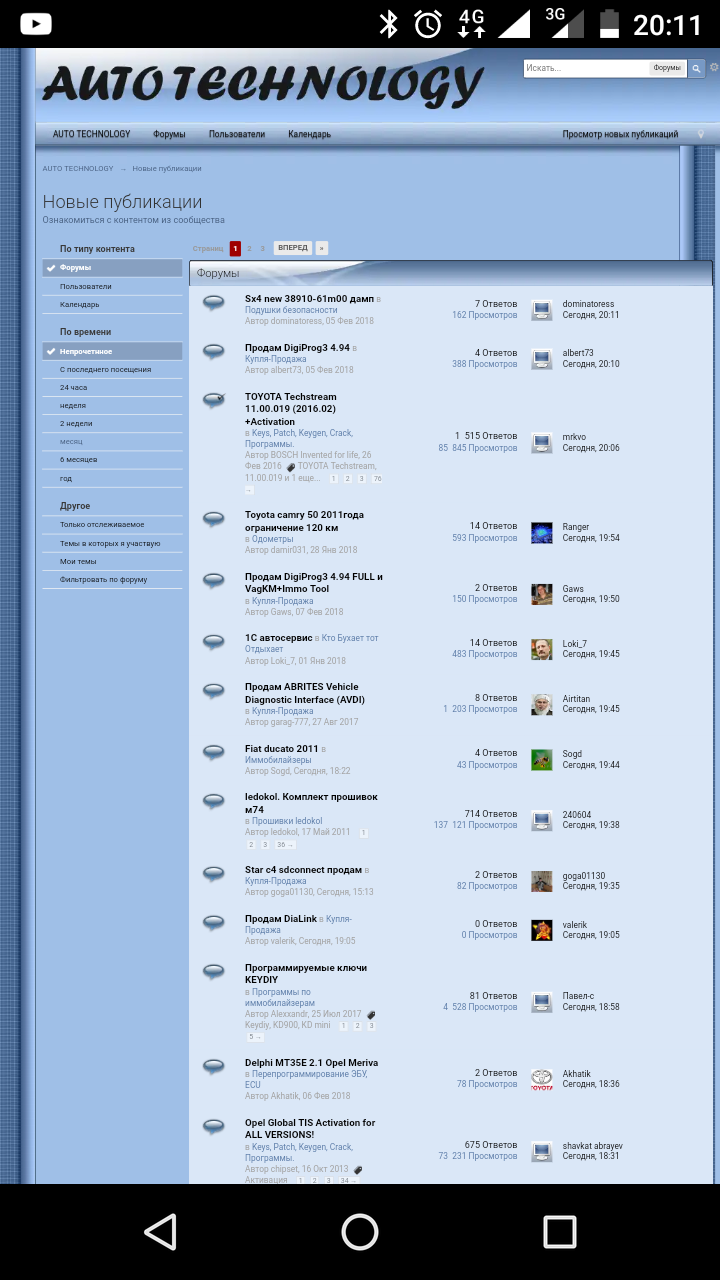This screenshot has width=720, height=1280.
Task: Open Gaws avatar image
Action: [541, 594]
